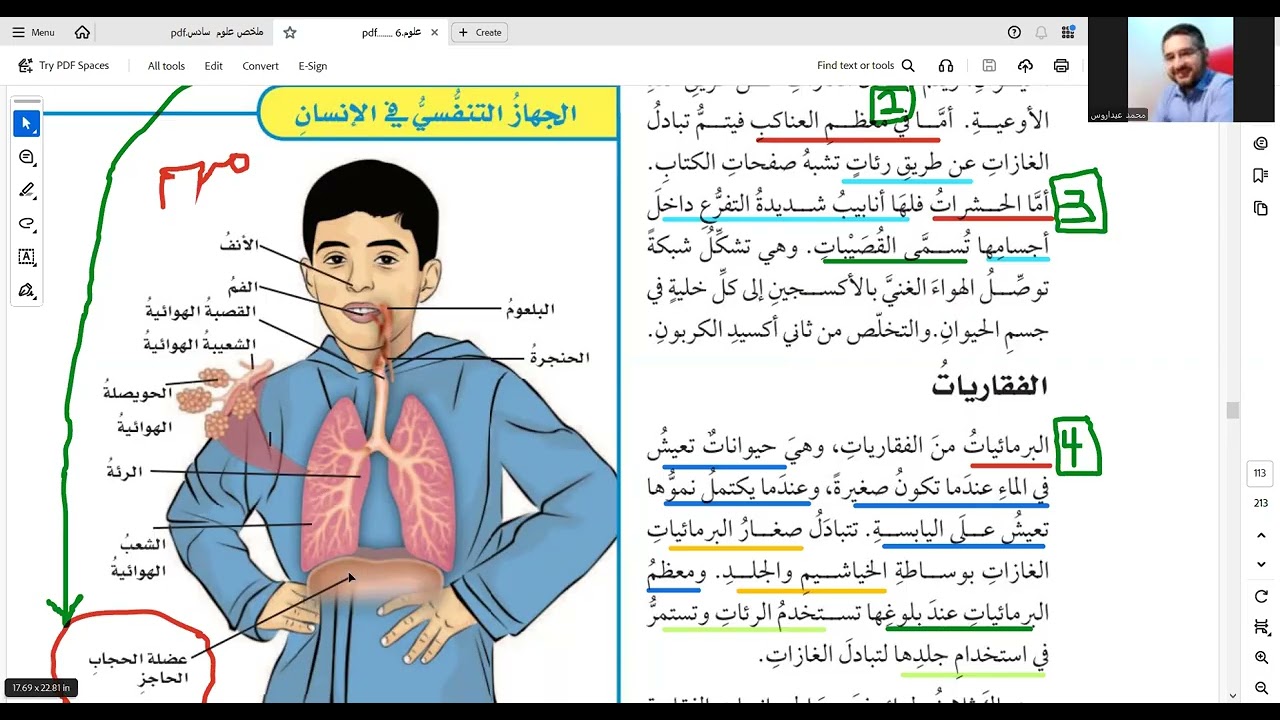This screenshot has height=720, width=1280.
Task: Grab the quick toolbar drag handle
Action: [x=27, y=101]
